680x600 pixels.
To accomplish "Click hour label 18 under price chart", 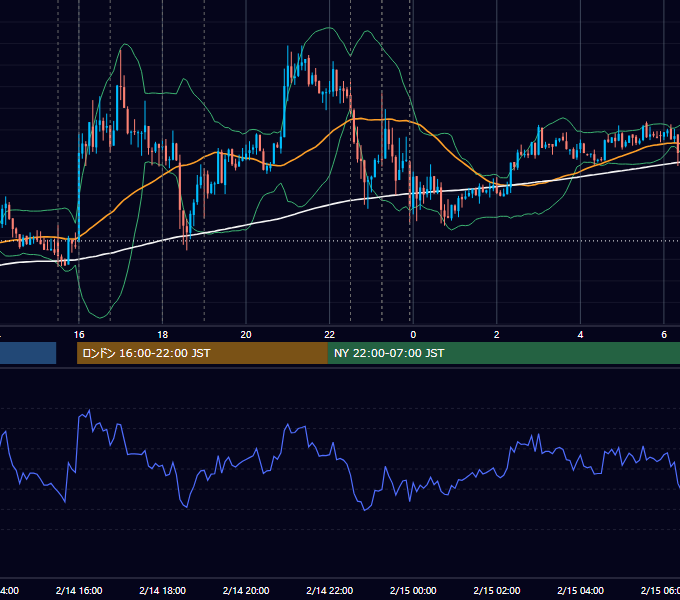I will (163, 335).
